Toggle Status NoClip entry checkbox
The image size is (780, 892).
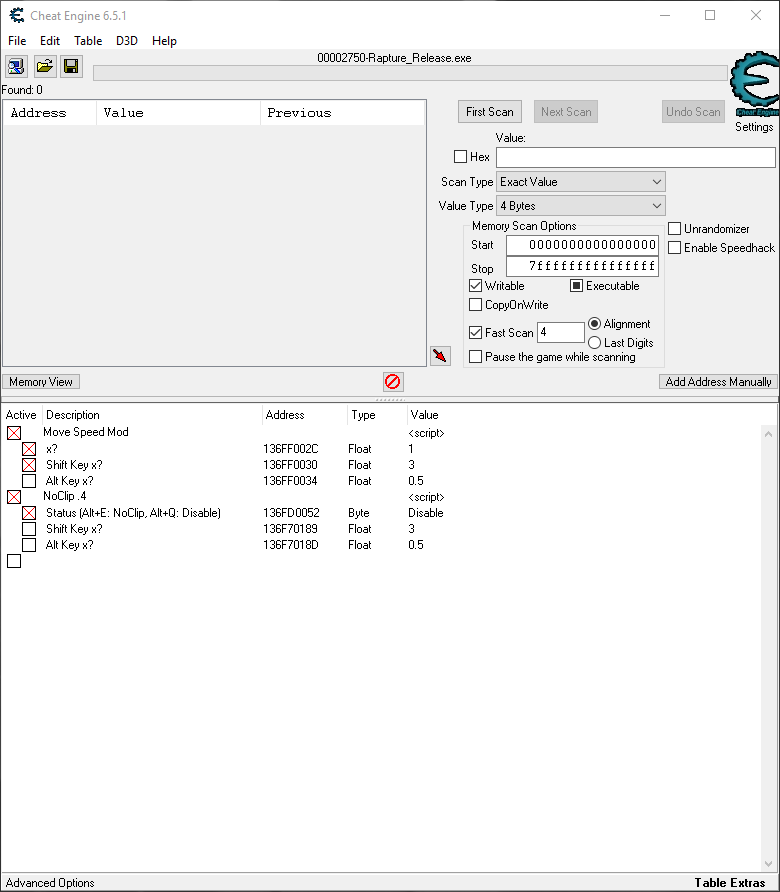click(29, 513)
